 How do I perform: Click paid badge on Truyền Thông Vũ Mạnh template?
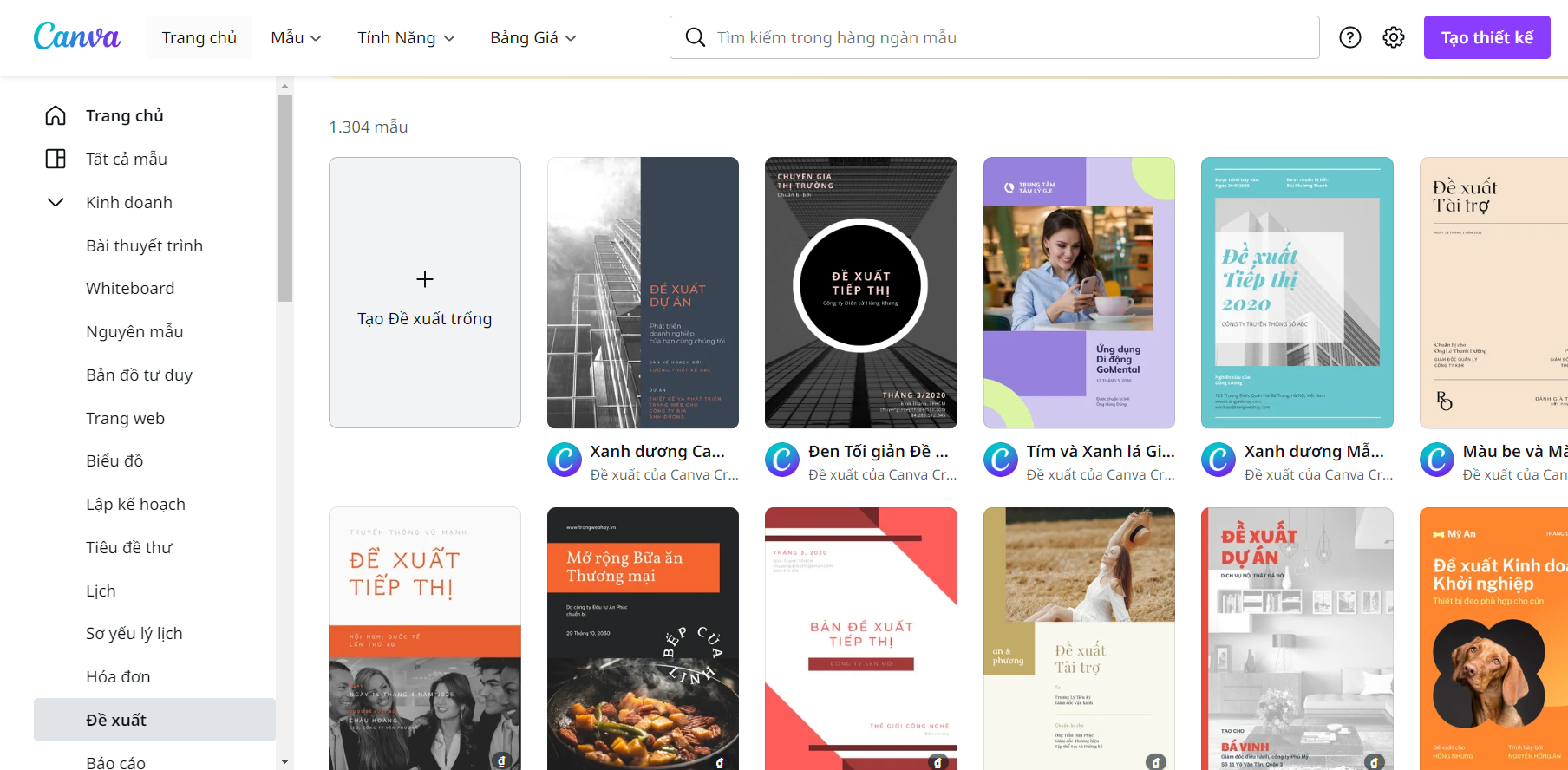pos(501,761)
